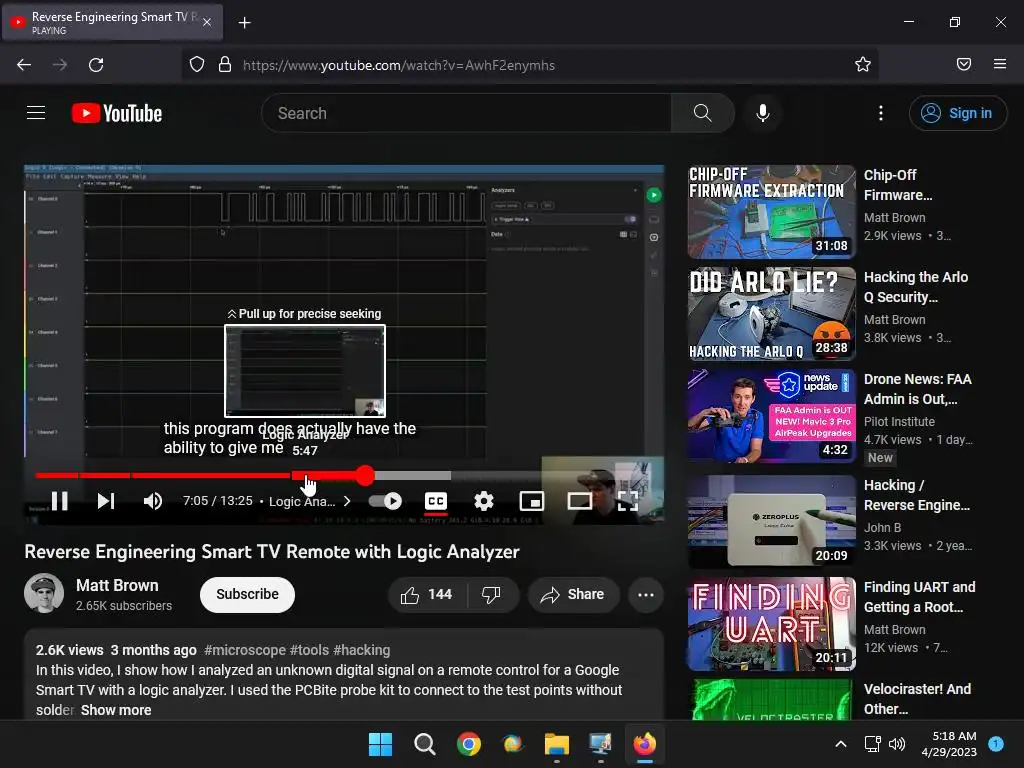Enable miniplayer mode

point(532,501)
